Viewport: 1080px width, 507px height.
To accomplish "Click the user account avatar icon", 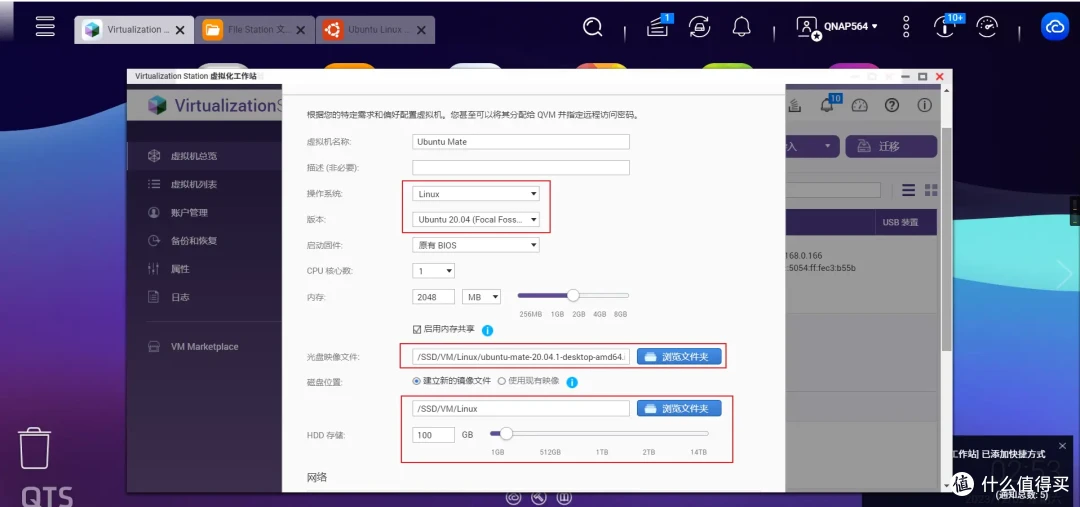I will [807, 28].
